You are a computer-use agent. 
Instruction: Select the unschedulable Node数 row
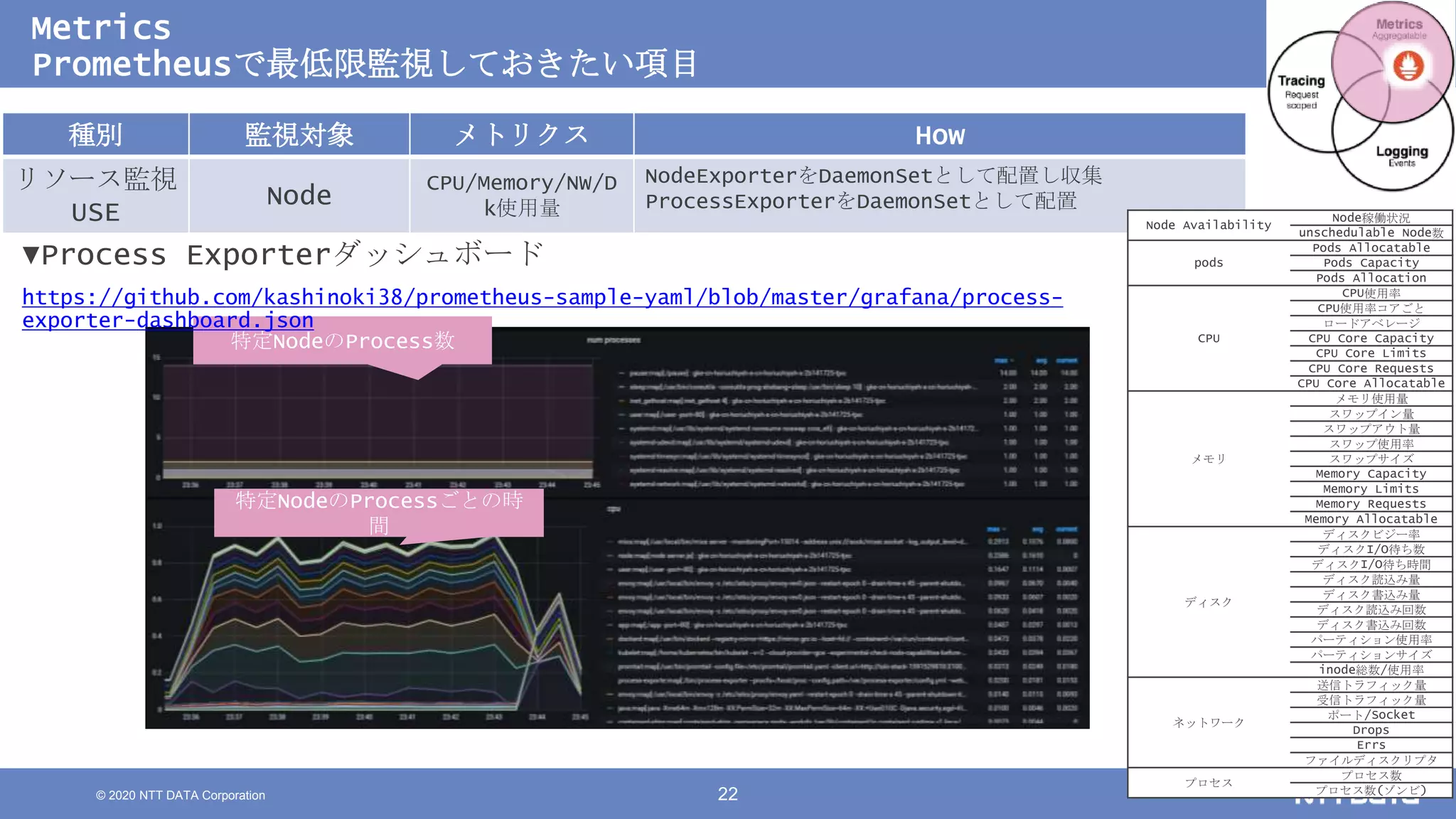tap(1371, 232)
